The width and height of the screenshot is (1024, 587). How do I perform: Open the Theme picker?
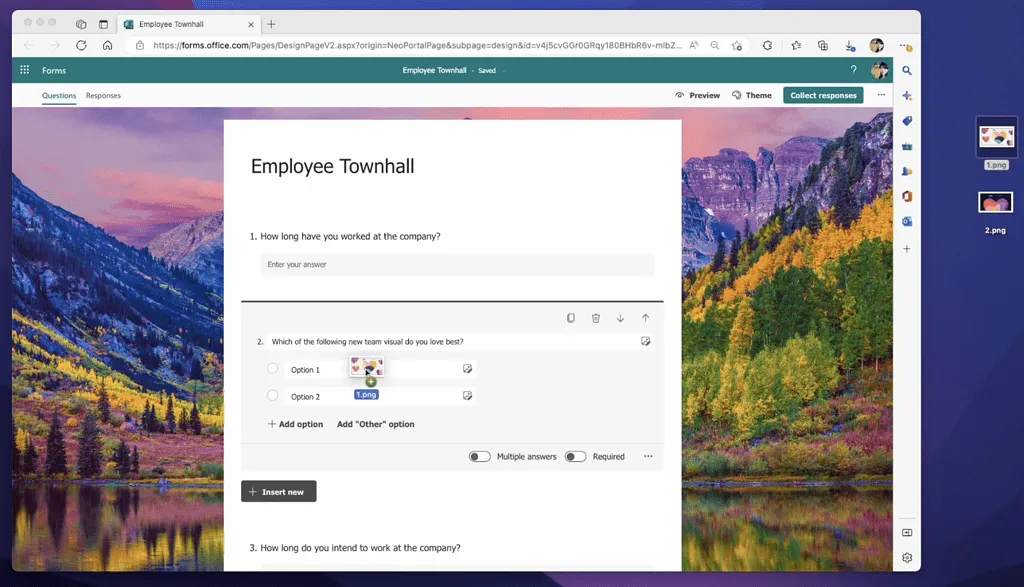(x=752, y=95)
